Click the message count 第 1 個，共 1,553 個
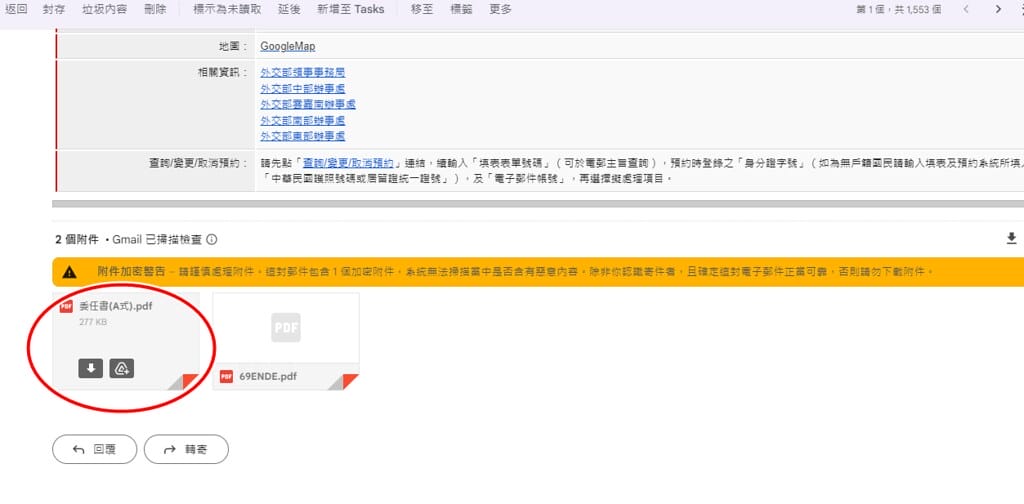 pos(899,9)
